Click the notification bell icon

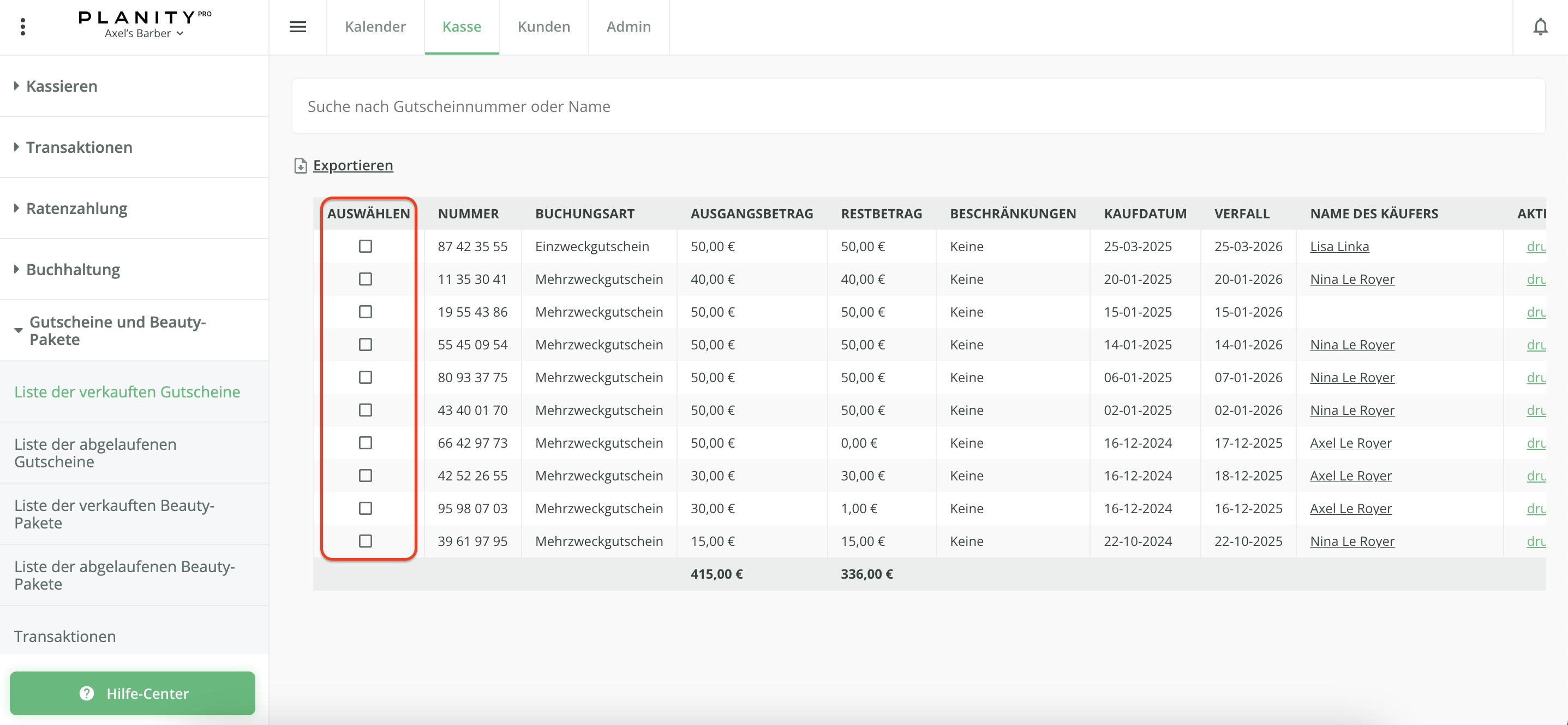(1540, 27)
